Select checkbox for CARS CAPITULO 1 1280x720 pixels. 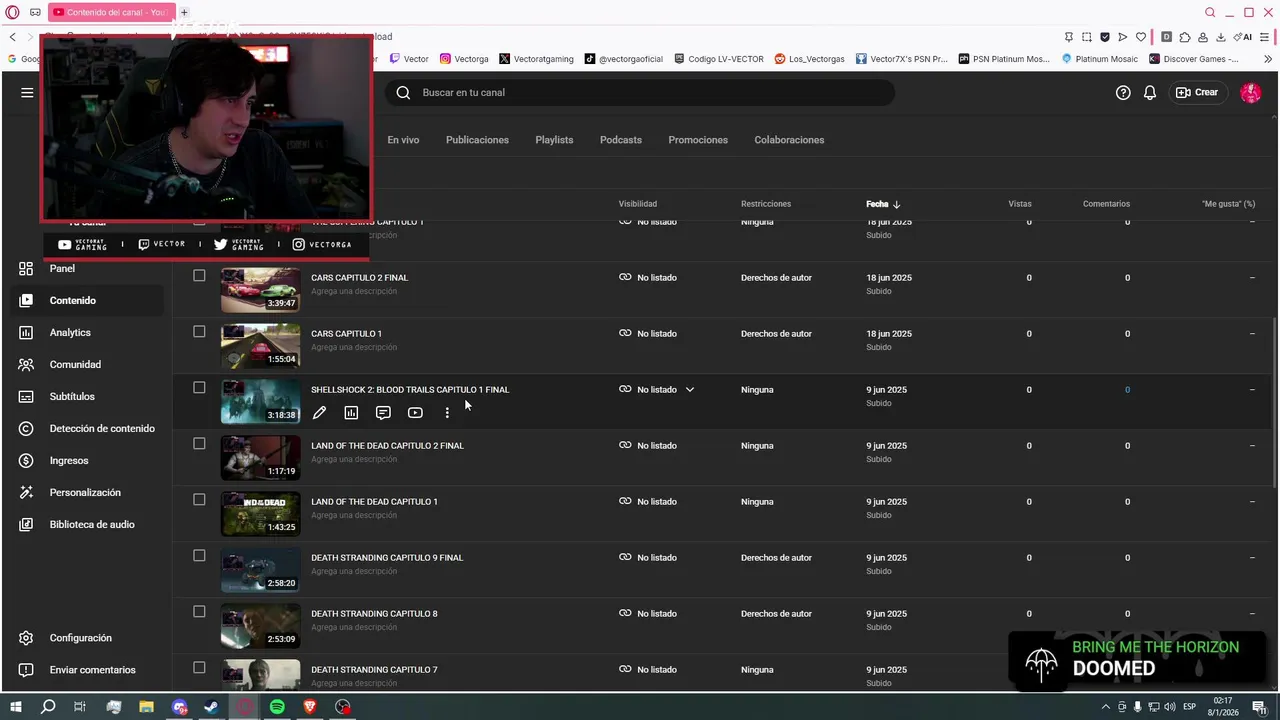tap(199, 332)
